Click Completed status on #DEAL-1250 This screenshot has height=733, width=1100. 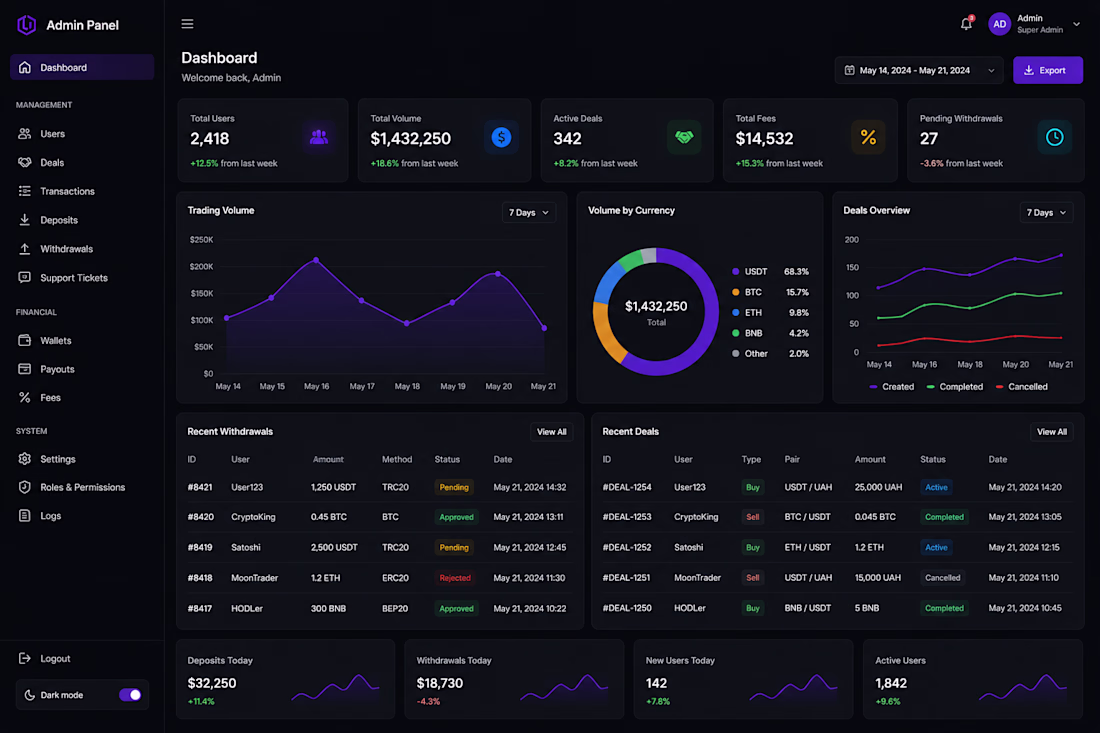click(944, 608)
